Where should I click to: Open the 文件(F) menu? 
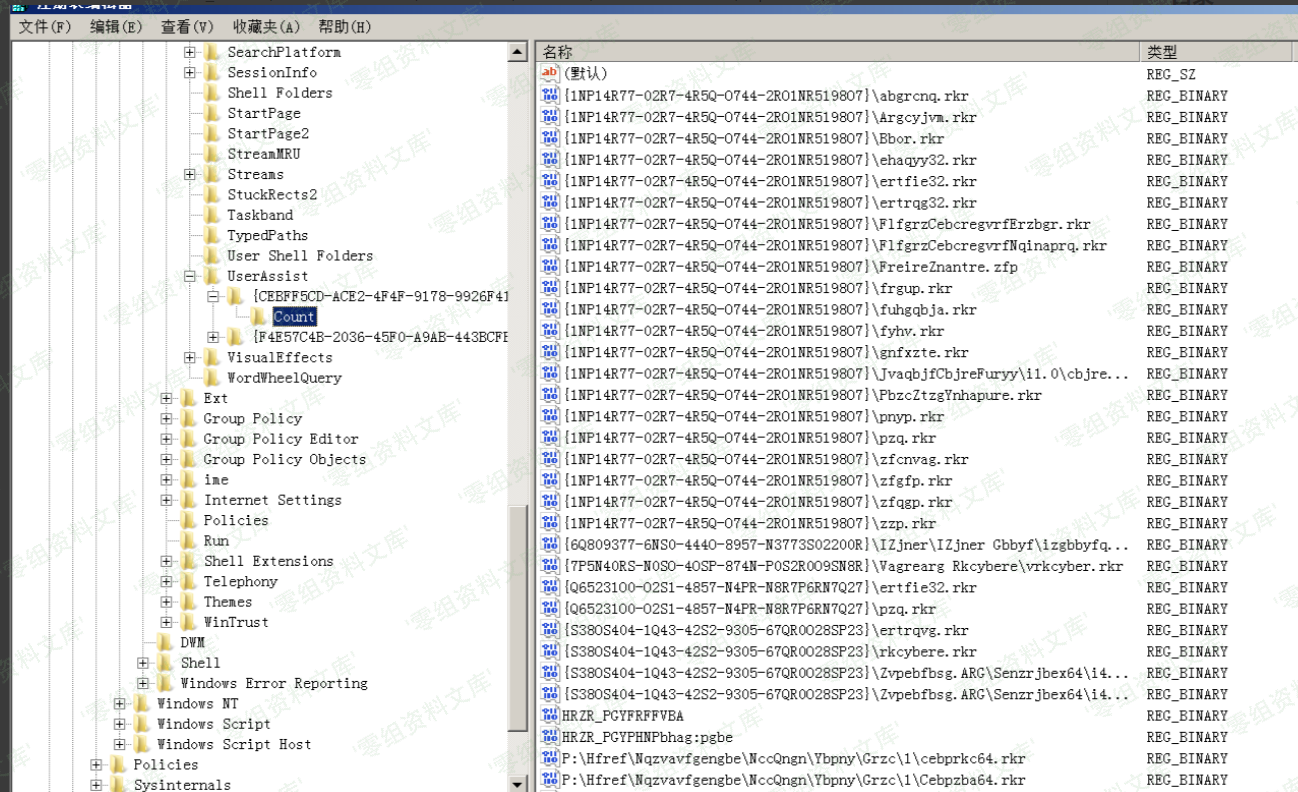46,27
